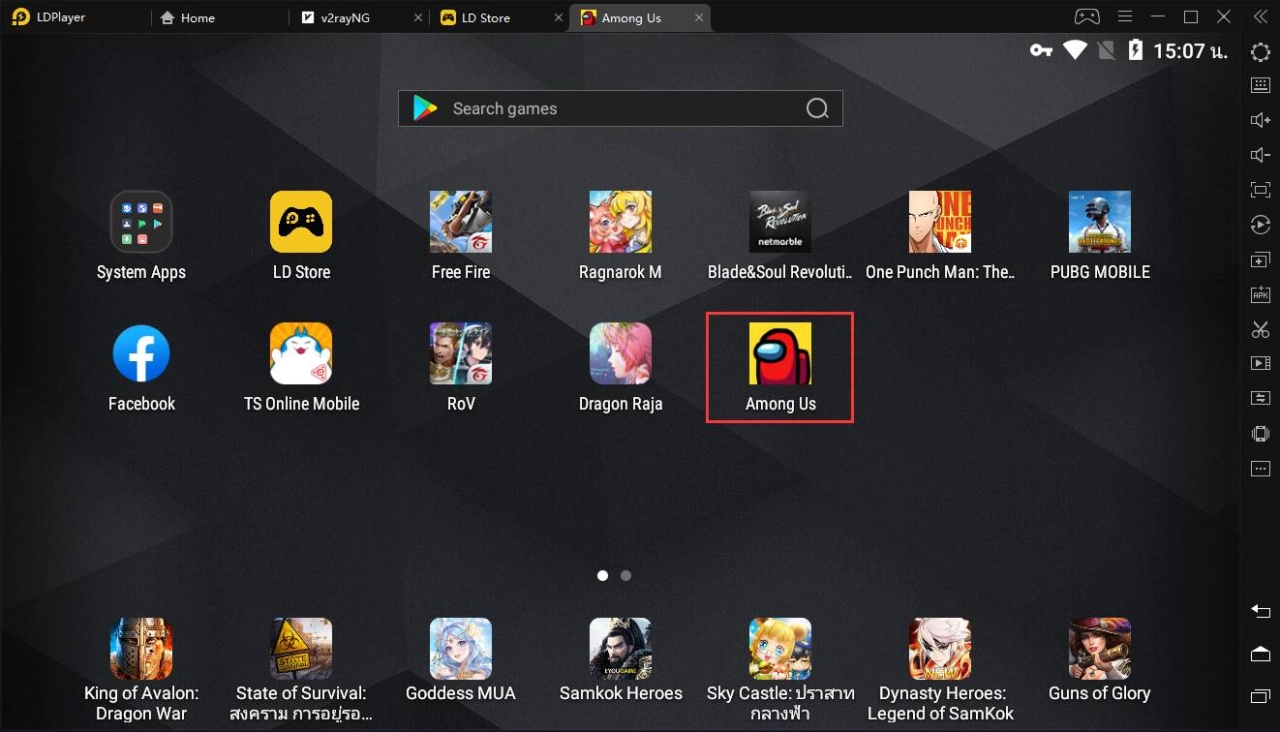
Task: Collapse the right sidebar with double chevron
Action: (1260, 17)
